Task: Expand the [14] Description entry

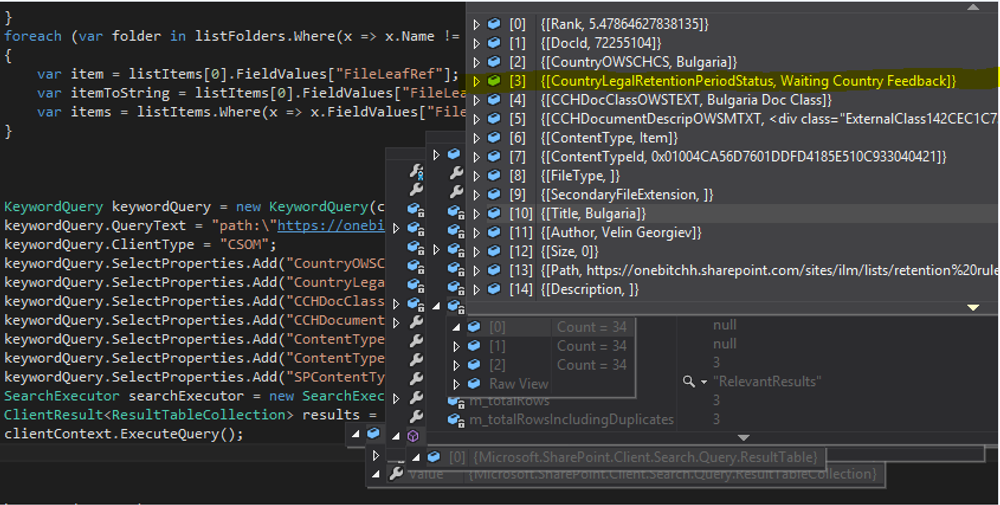Action: point(476,289)
